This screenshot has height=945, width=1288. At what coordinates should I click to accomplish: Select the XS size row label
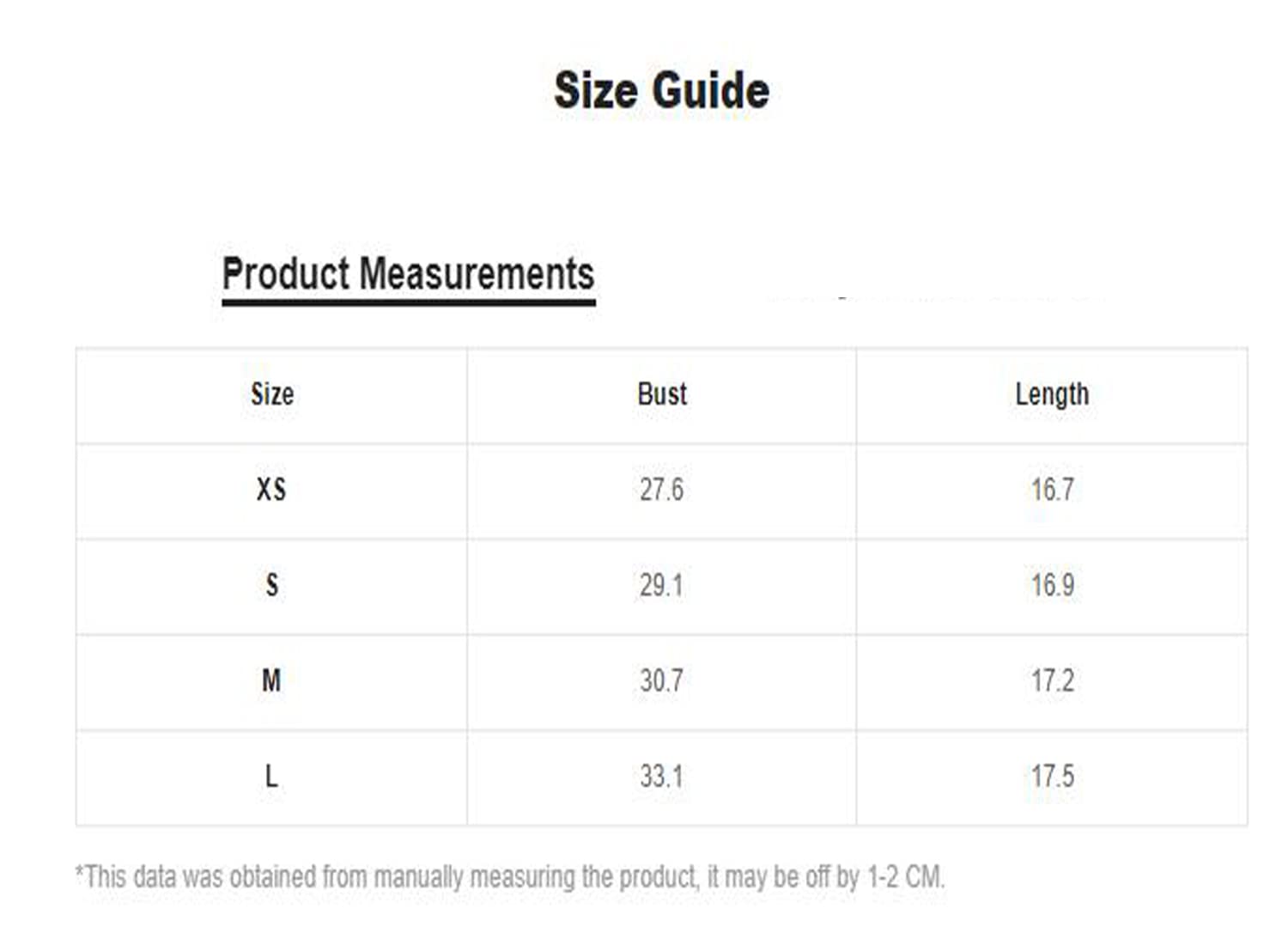[271, 490]
